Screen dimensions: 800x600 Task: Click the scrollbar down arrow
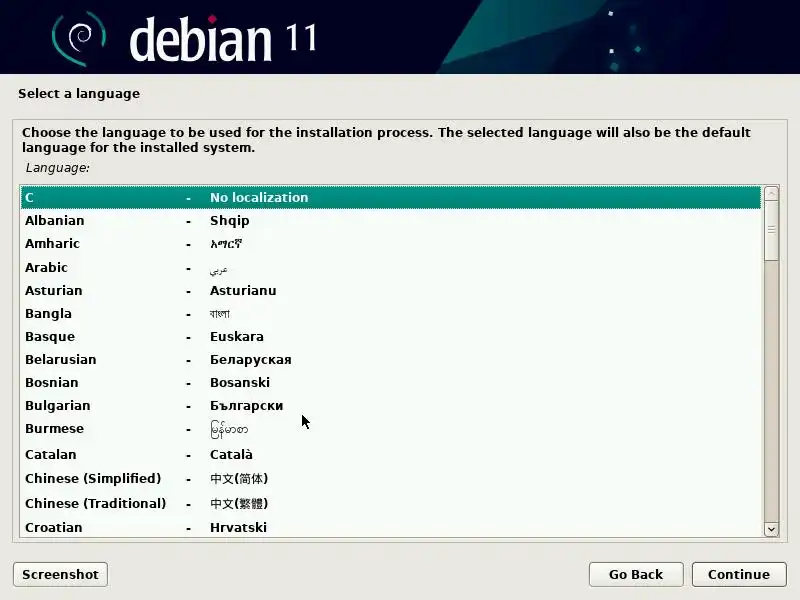(771, 529)
